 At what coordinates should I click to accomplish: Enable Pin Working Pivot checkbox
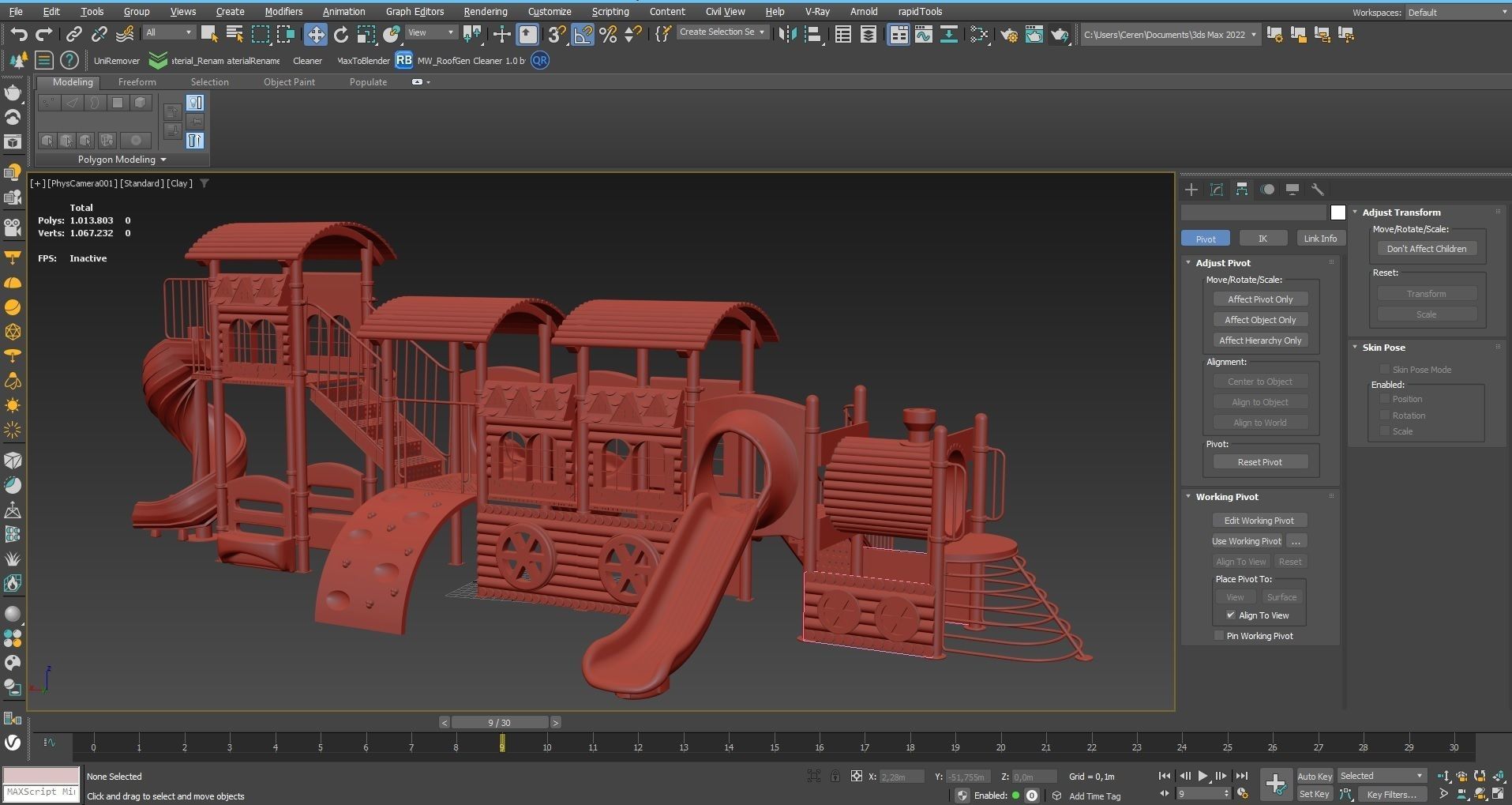[x=1218, y=636]
